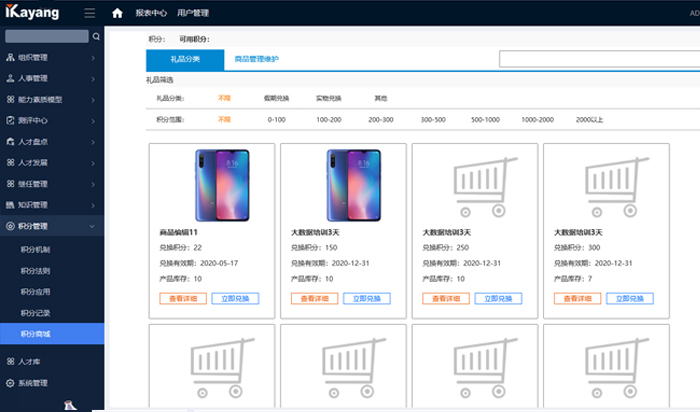Collapse the 积分管理 menu section

coord(93,226)
